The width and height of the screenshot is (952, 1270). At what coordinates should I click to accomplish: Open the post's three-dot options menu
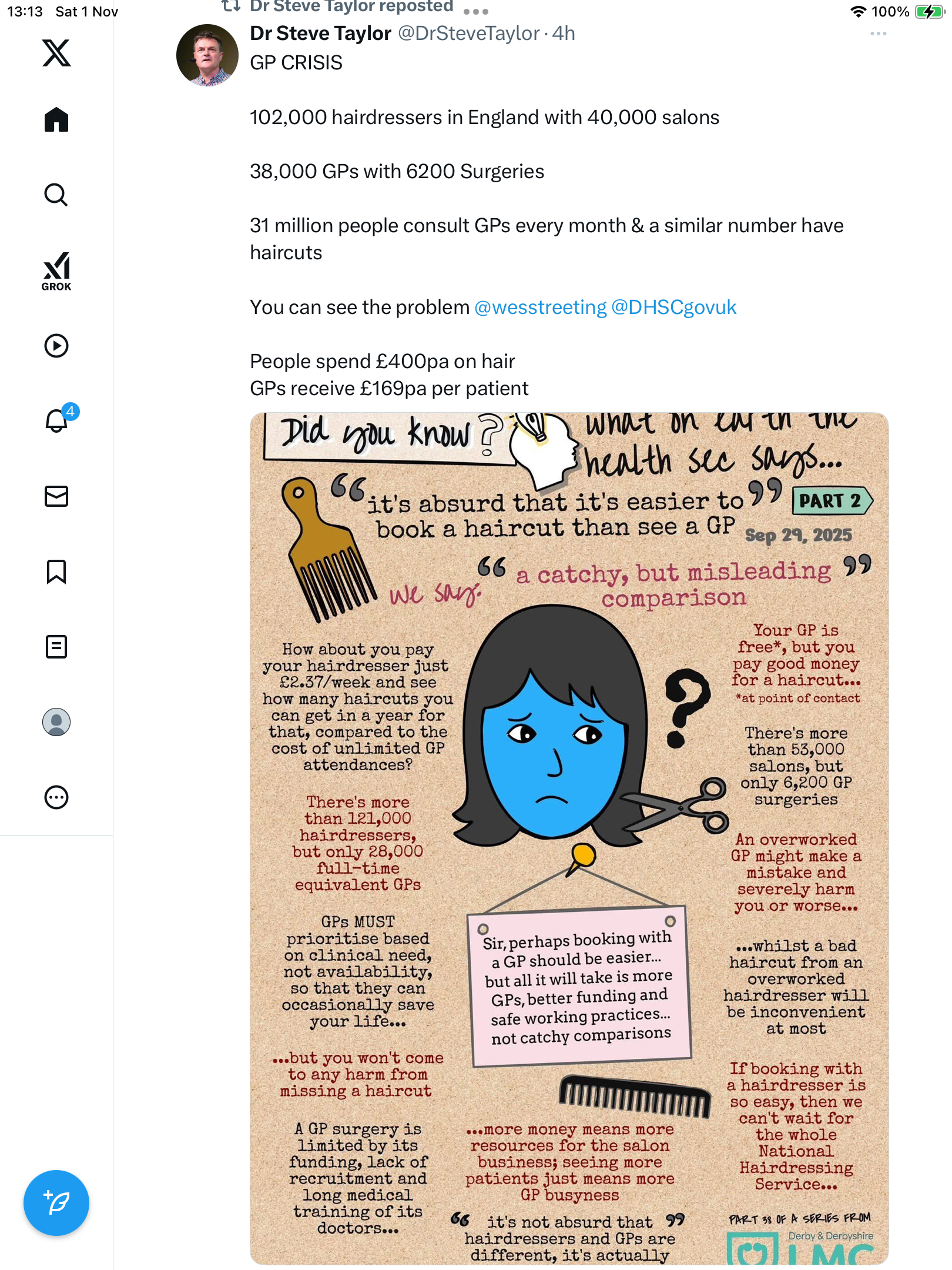click(879, 34)
